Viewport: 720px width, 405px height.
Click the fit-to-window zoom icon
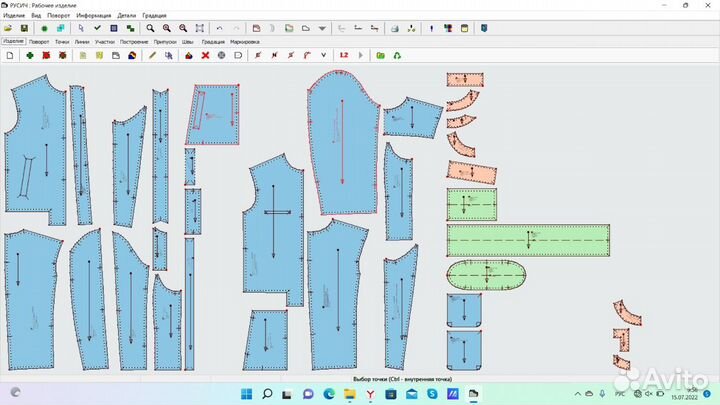[200, 28]
